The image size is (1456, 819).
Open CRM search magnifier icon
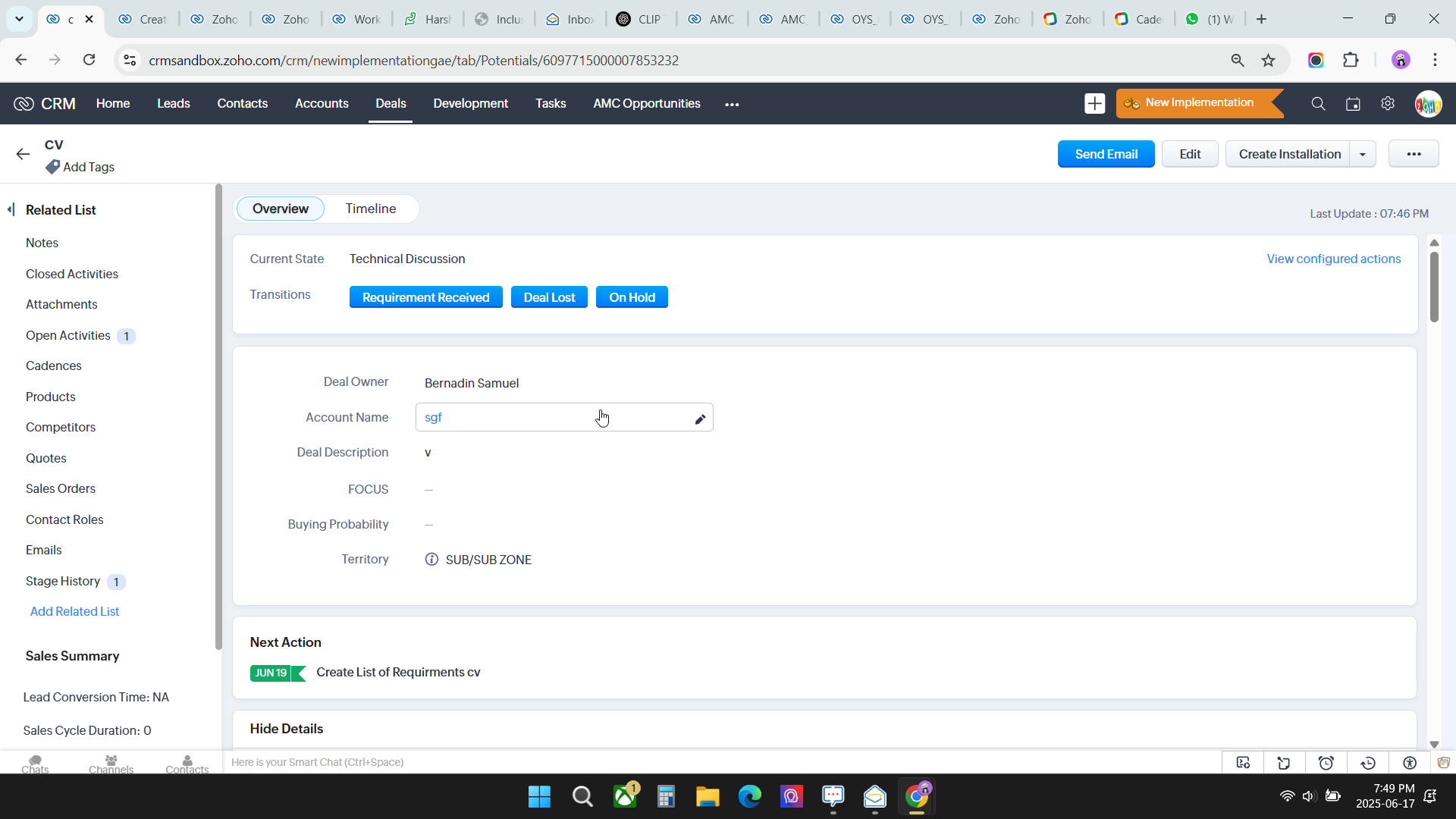click(x=1318, y=104)
